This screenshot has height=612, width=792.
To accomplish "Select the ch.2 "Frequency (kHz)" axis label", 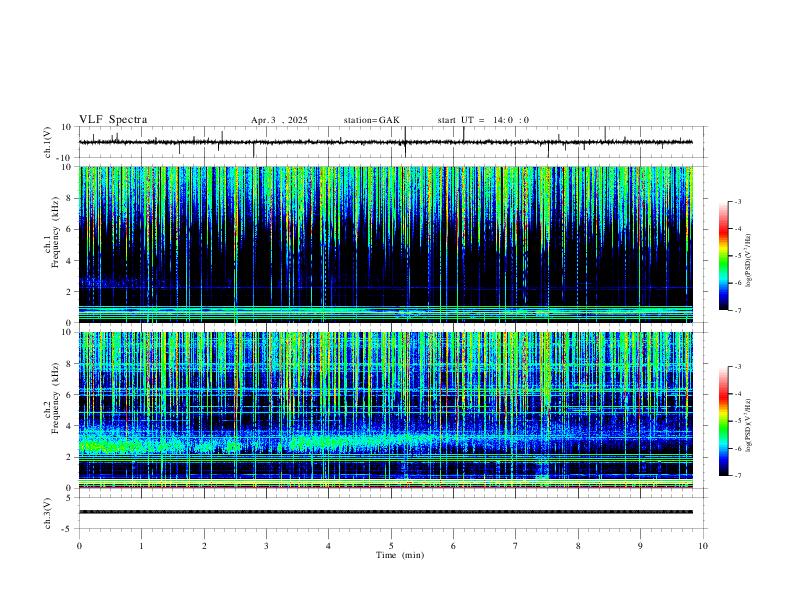I will click(56, 397).
